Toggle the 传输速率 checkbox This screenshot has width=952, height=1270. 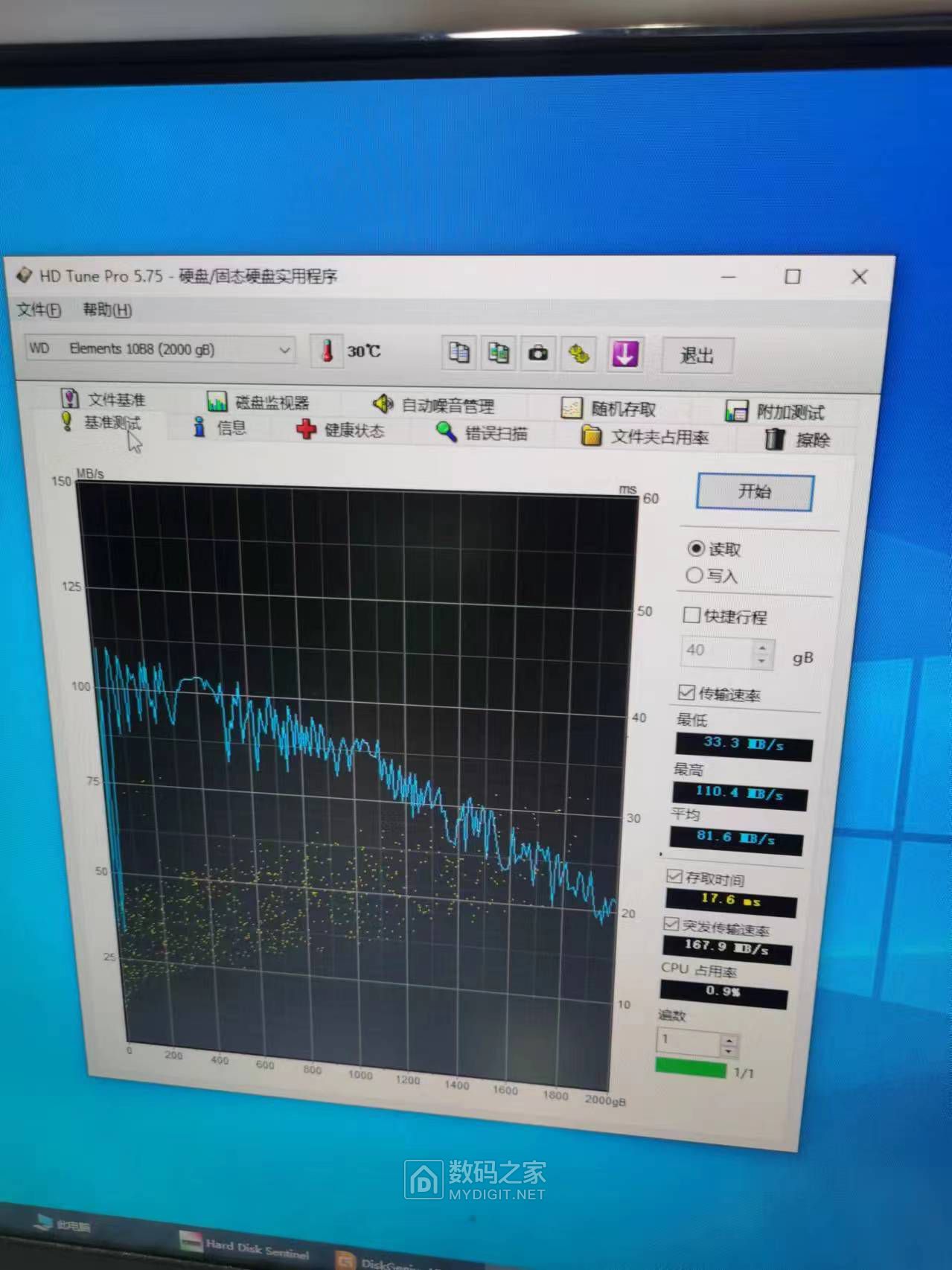coord(686,693)
